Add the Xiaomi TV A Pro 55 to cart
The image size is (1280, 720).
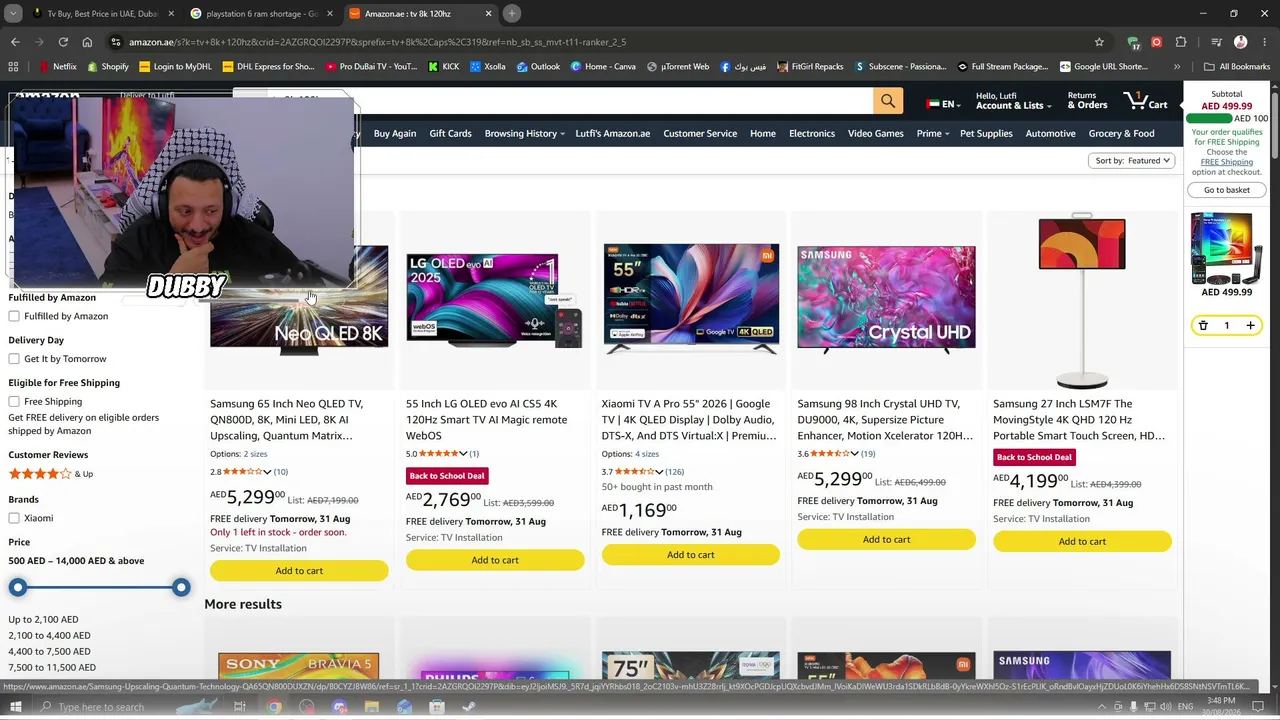click(691, 555)
